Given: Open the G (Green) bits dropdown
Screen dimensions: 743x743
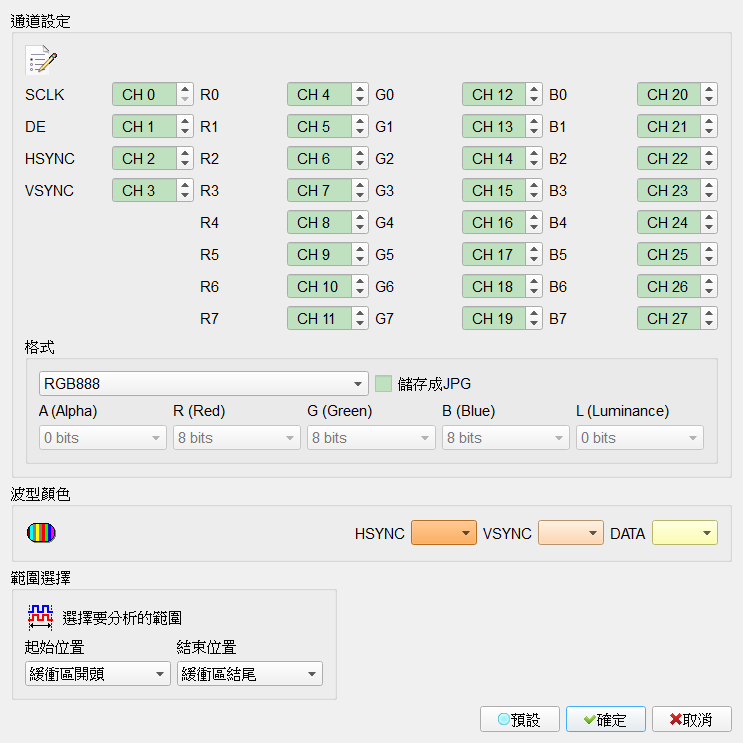Looking at the screenshot, I should [x=371, y=437].
